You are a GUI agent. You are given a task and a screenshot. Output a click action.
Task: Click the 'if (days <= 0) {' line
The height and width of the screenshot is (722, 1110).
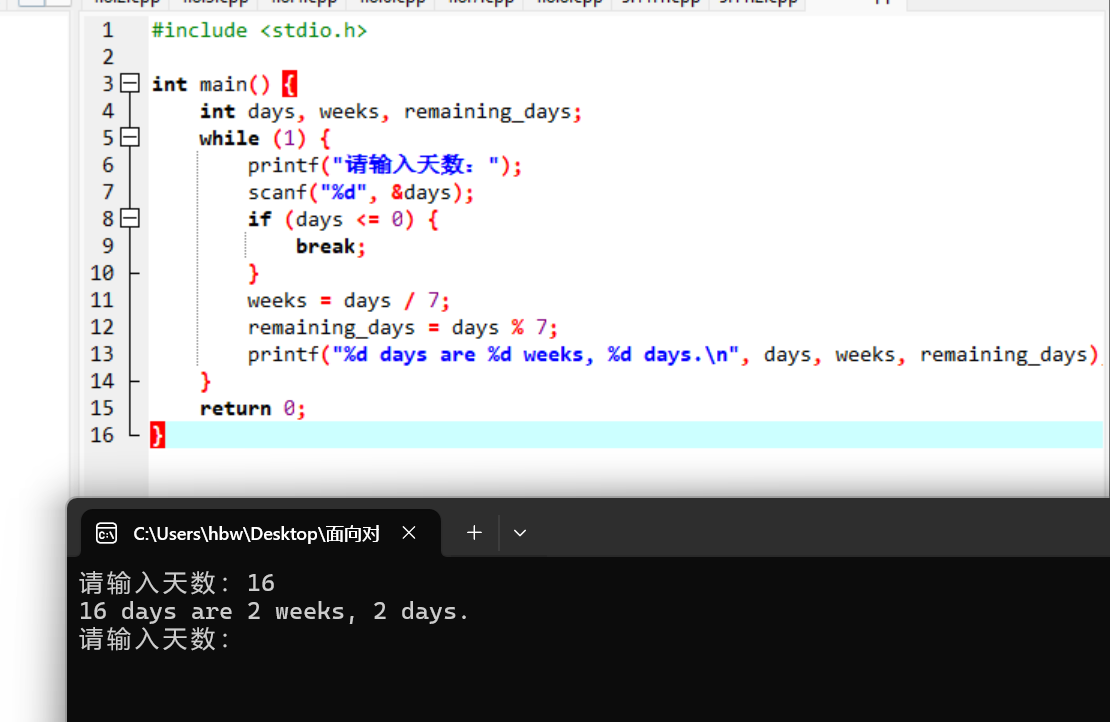[x=343, y=219]
